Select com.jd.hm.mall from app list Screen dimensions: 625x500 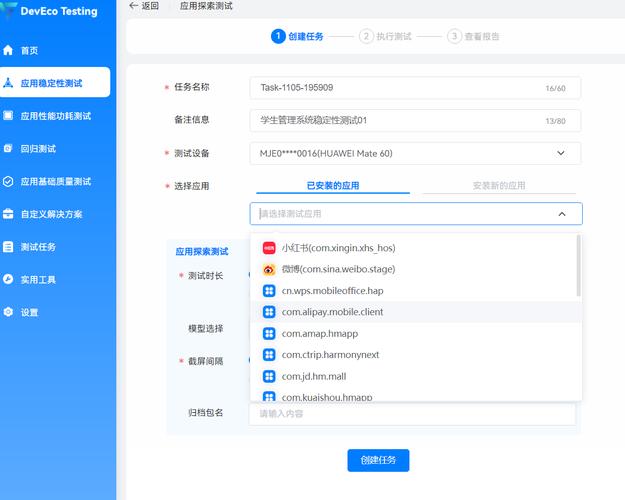pyautogui.click(x=313, y=376)
